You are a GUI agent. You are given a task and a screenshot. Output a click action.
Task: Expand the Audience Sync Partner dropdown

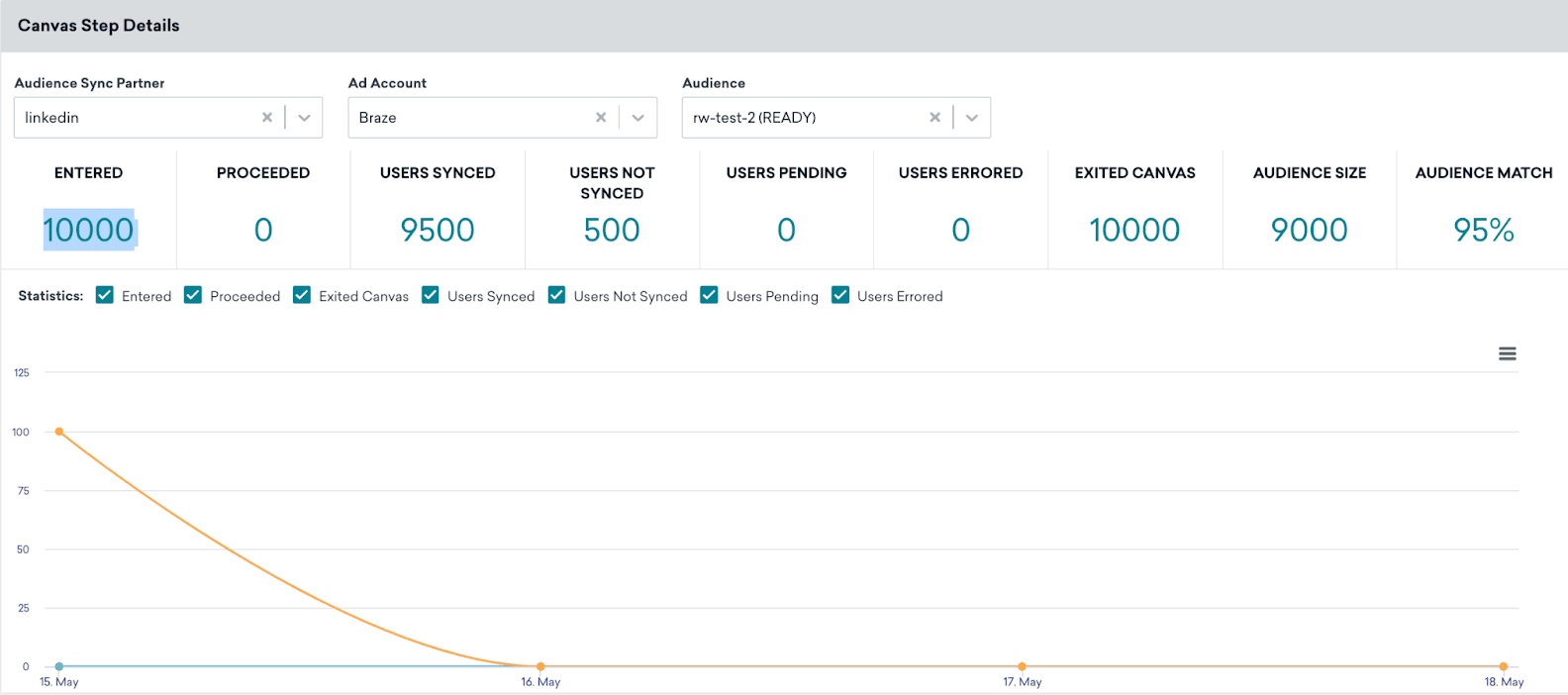point(304,118)
